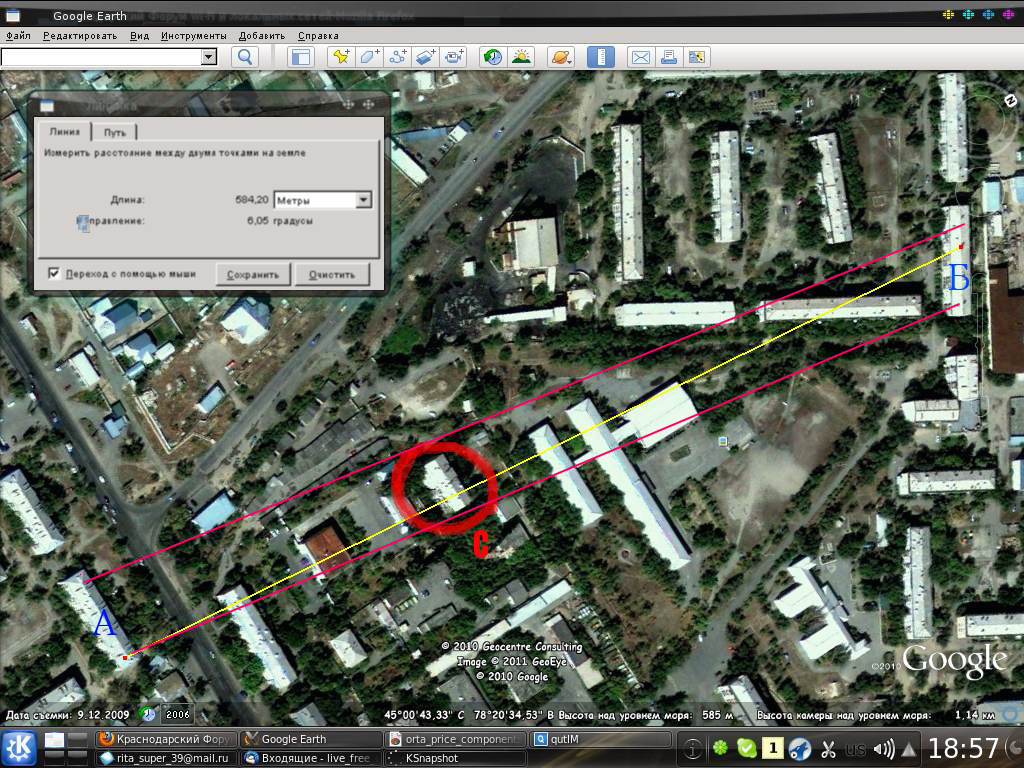Click the email envelope icon
The image size is (1024, 768).
tap(641, 57)
